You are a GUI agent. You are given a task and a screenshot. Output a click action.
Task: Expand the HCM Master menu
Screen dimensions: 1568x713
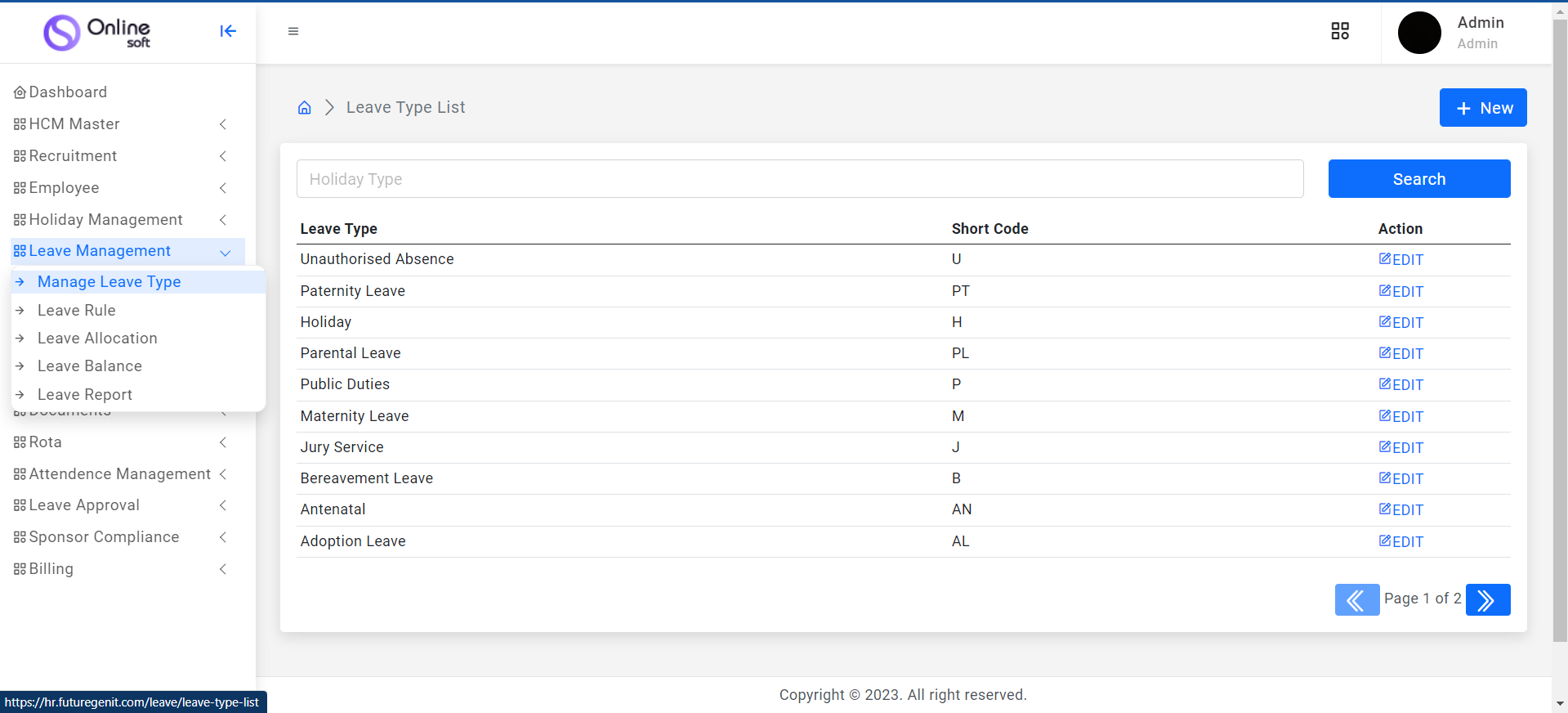(x=74, y=124)
